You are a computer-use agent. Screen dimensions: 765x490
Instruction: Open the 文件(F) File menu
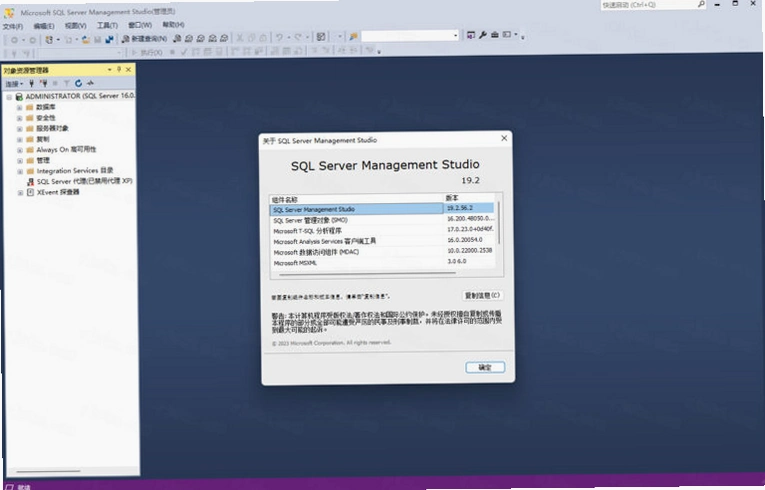[13, 26]
